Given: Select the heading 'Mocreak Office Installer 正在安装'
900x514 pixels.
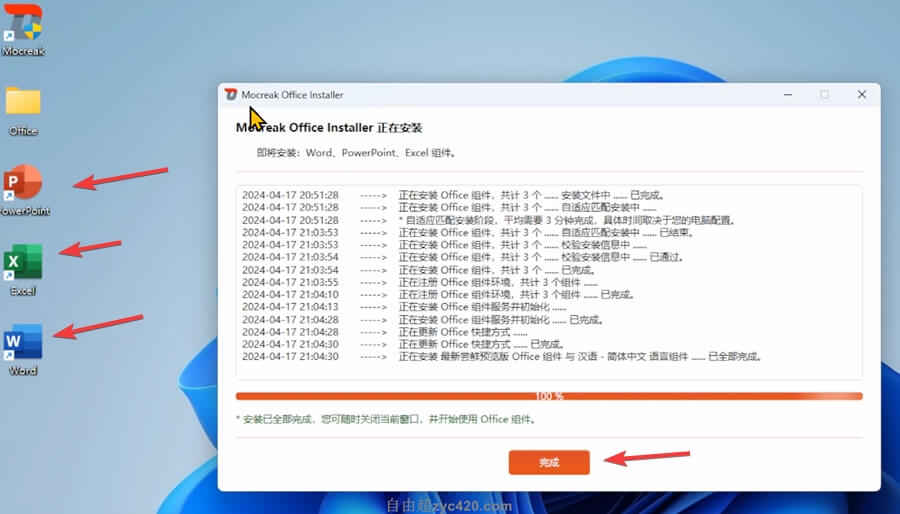Looking at the screenshot, I should pyautogui.click(x=329, y=128).
